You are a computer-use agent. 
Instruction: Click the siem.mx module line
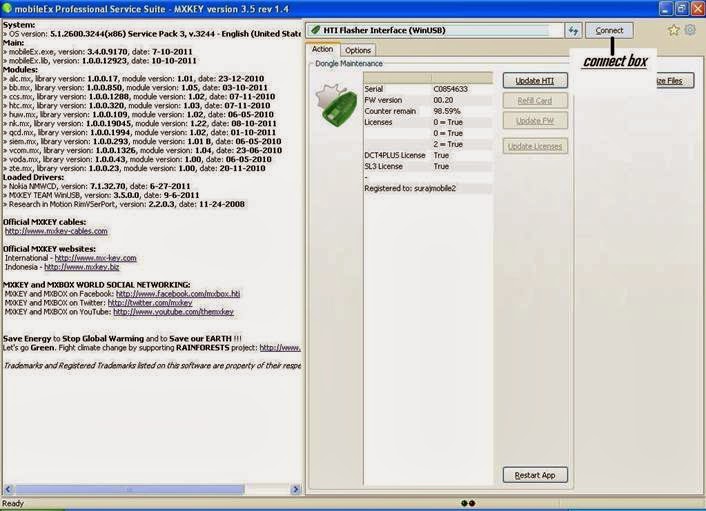142,141
